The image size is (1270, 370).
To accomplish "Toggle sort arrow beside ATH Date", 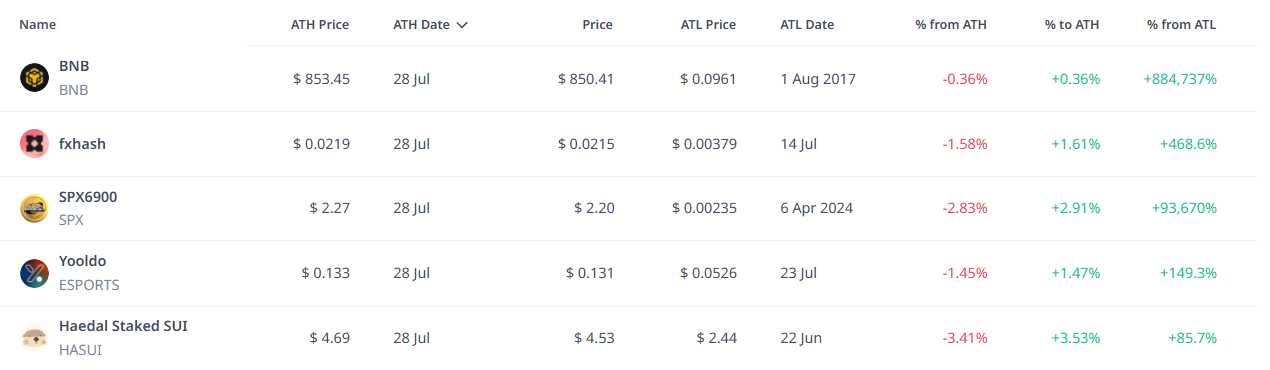I will [x=461, y=25].
